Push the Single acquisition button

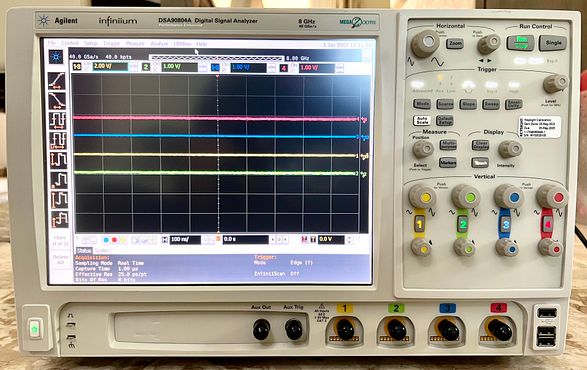coord(553,43)
